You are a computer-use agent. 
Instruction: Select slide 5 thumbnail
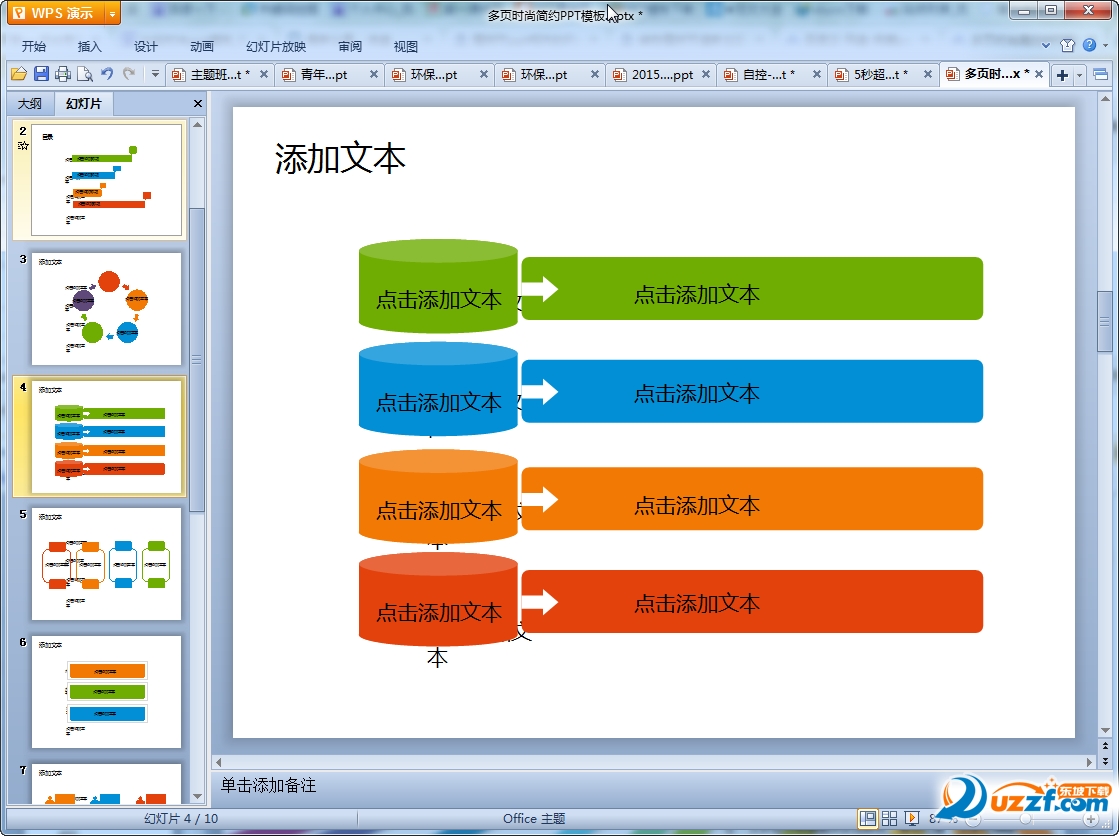(x=106, y=564)
